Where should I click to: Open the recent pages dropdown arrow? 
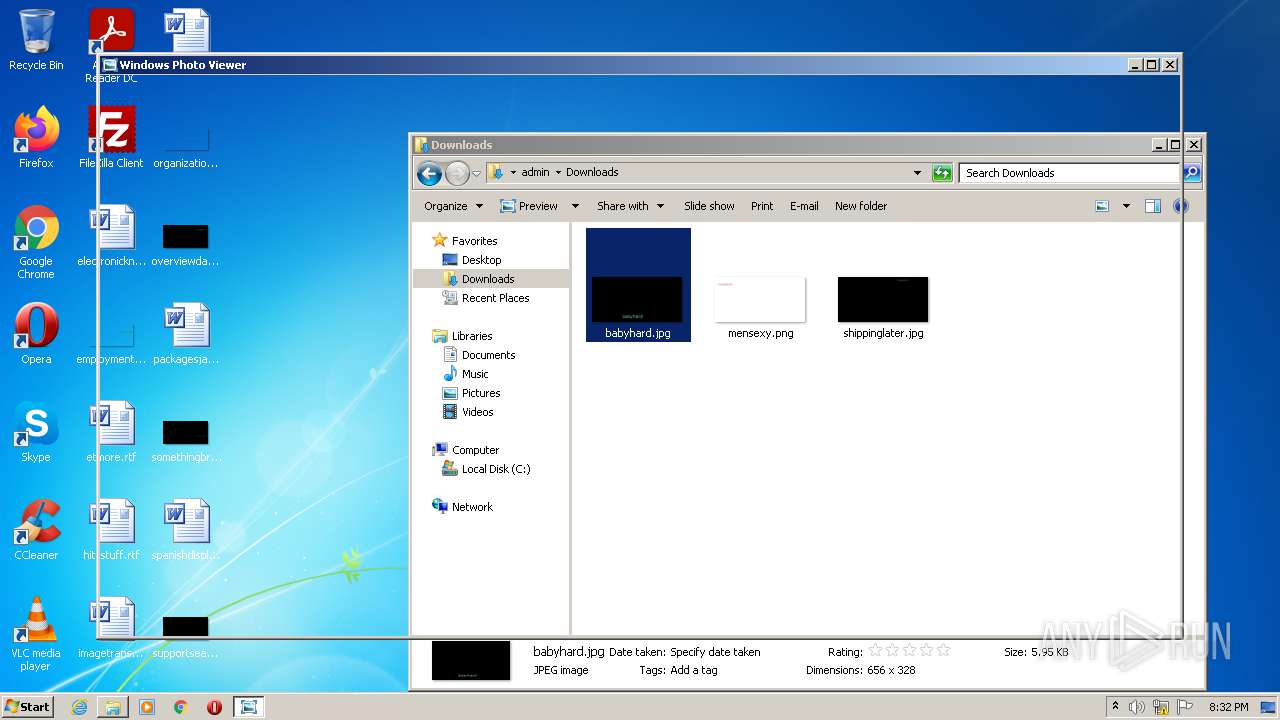click(476, 173)
